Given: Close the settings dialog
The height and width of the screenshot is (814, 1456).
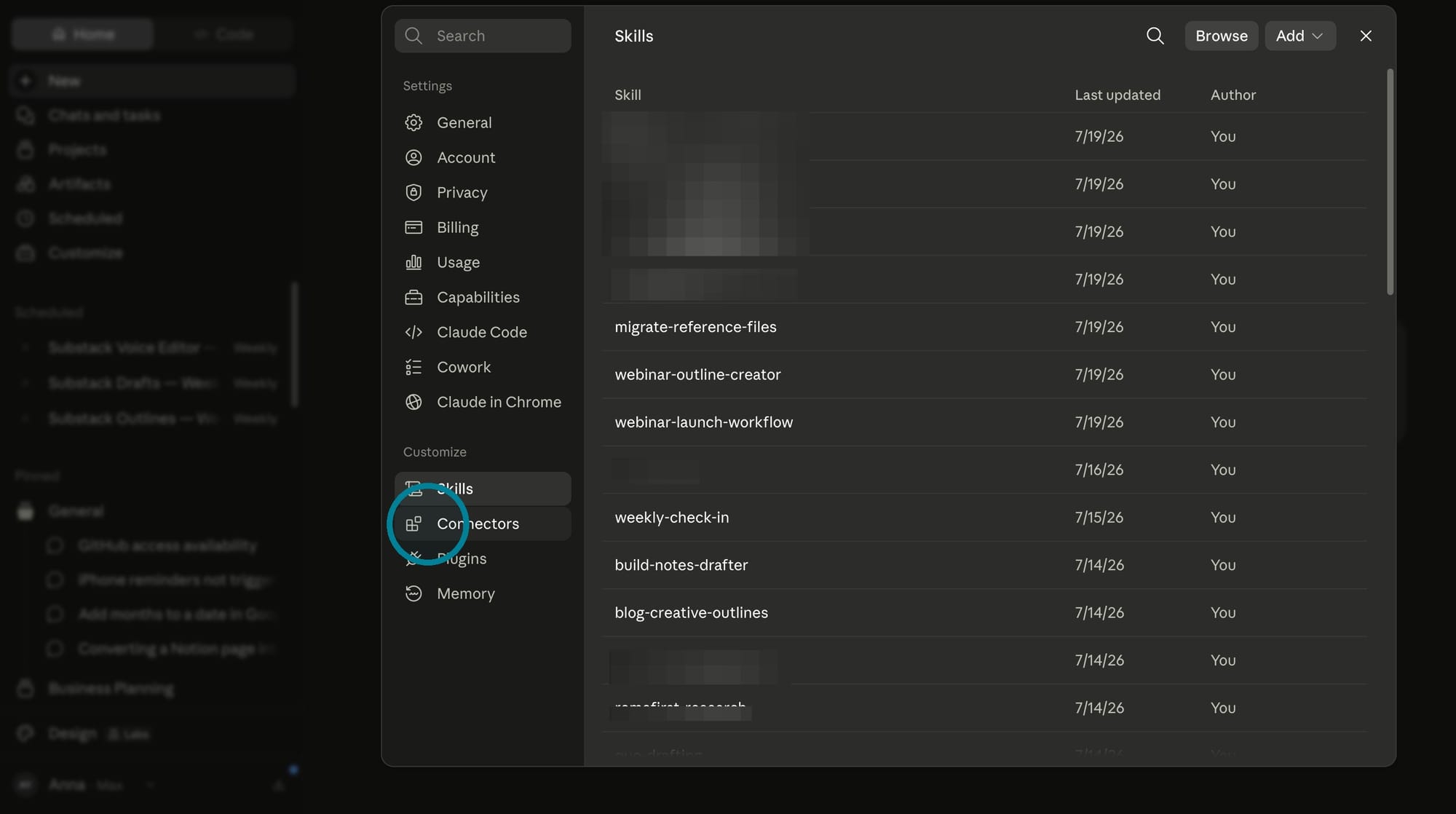Looking at the screenshot, I should pyautogui.click(x=1366, y=36).
